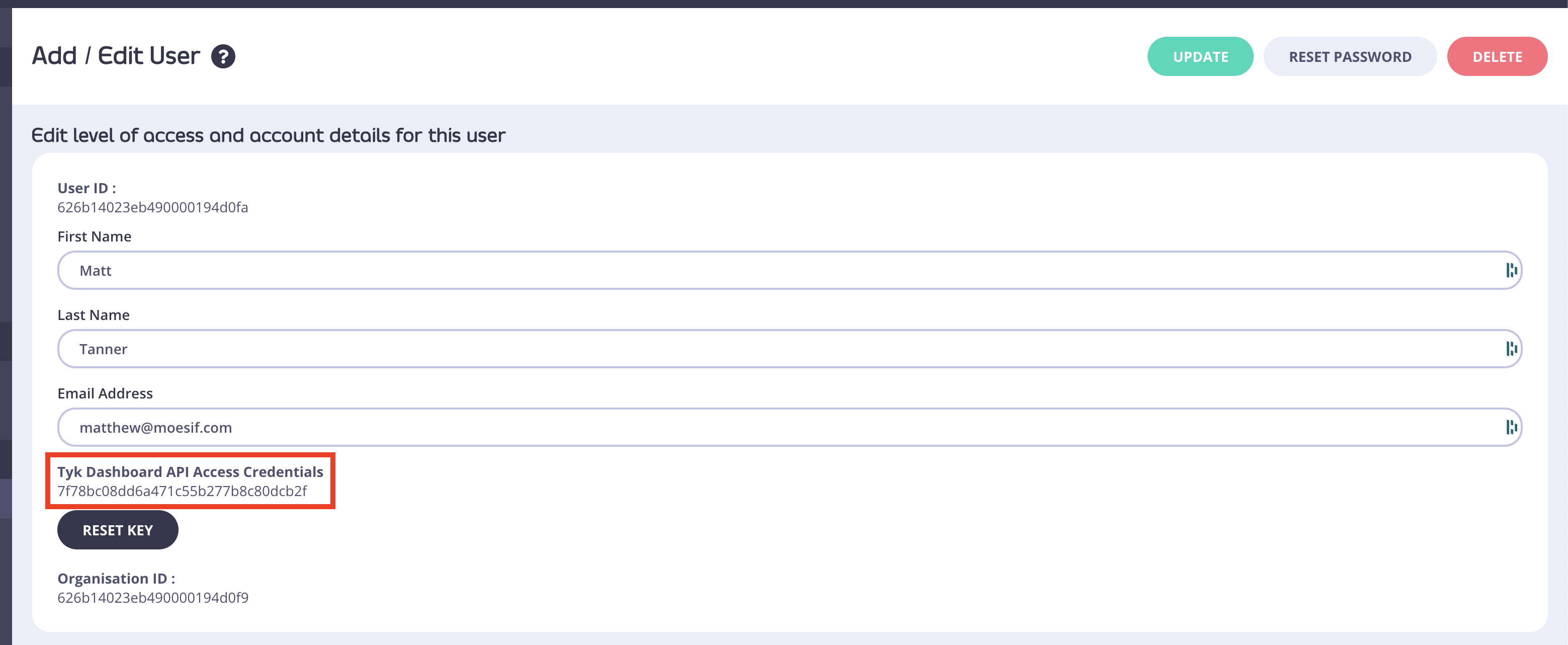Click the Email Address label
Image resolution: width=1568 pixels, height=645 pixels.
[x=105, y=393]
